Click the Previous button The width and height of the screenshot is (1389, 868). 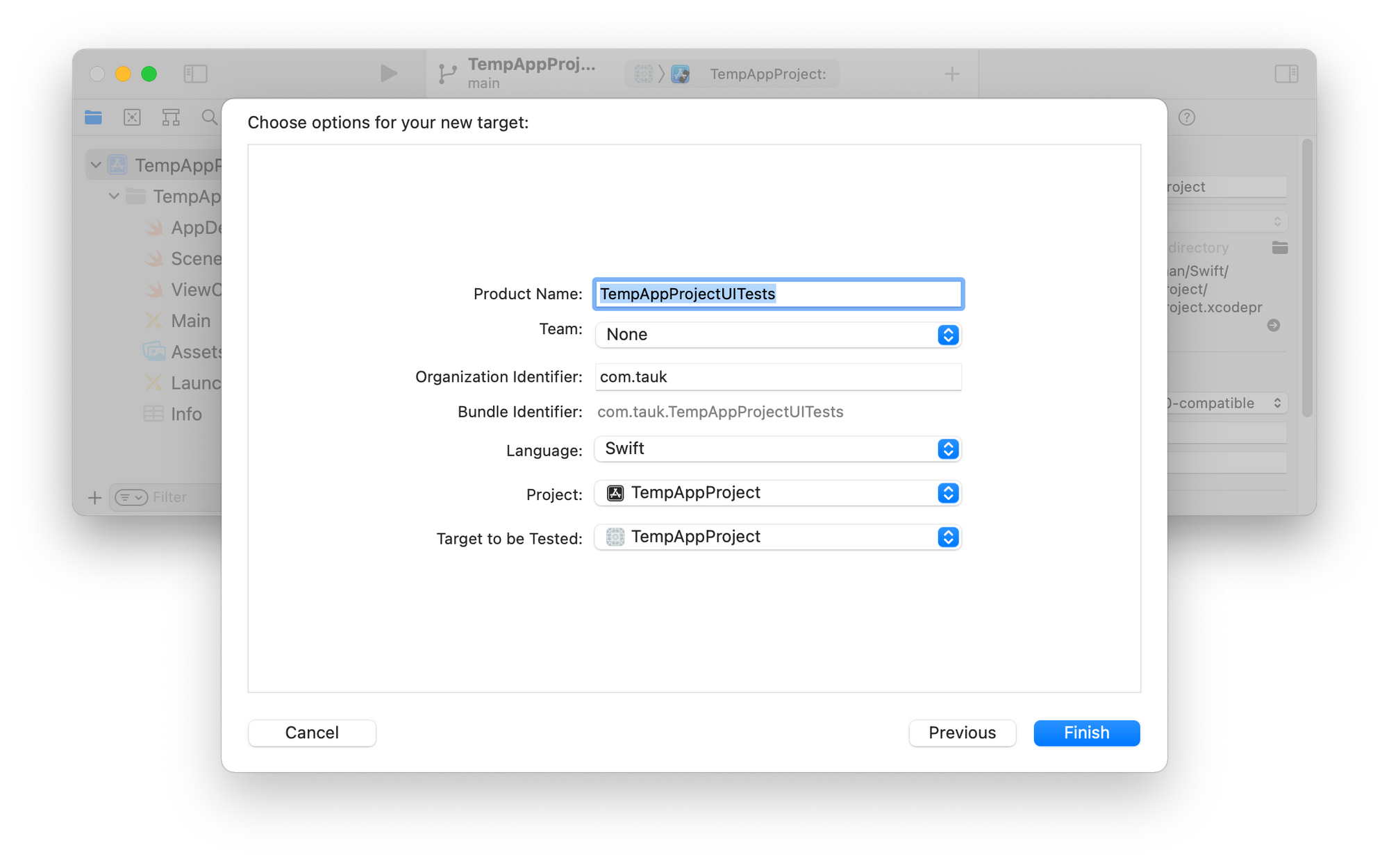pos(962,733)
